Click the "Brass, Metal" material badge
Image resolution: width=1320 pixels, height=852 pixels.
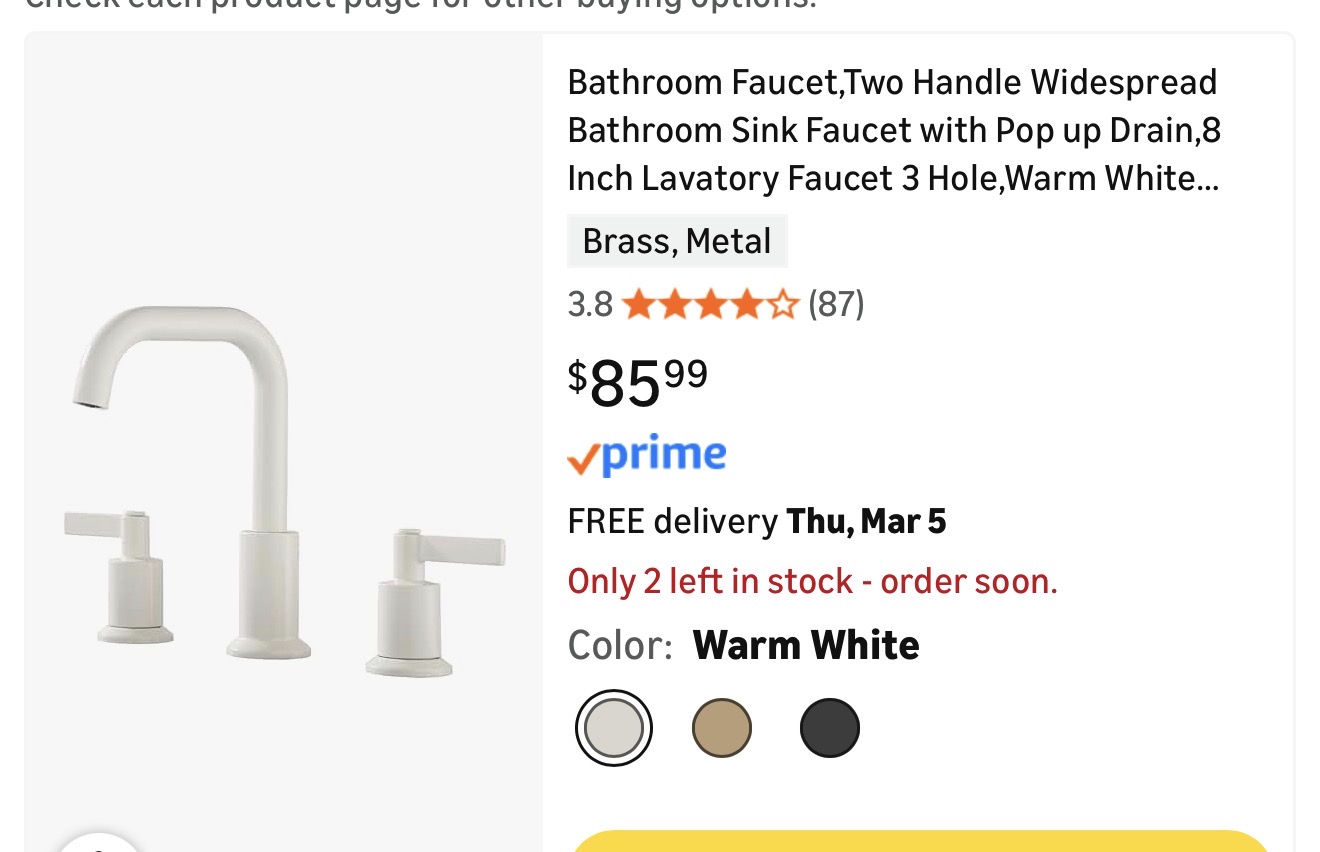677,242
